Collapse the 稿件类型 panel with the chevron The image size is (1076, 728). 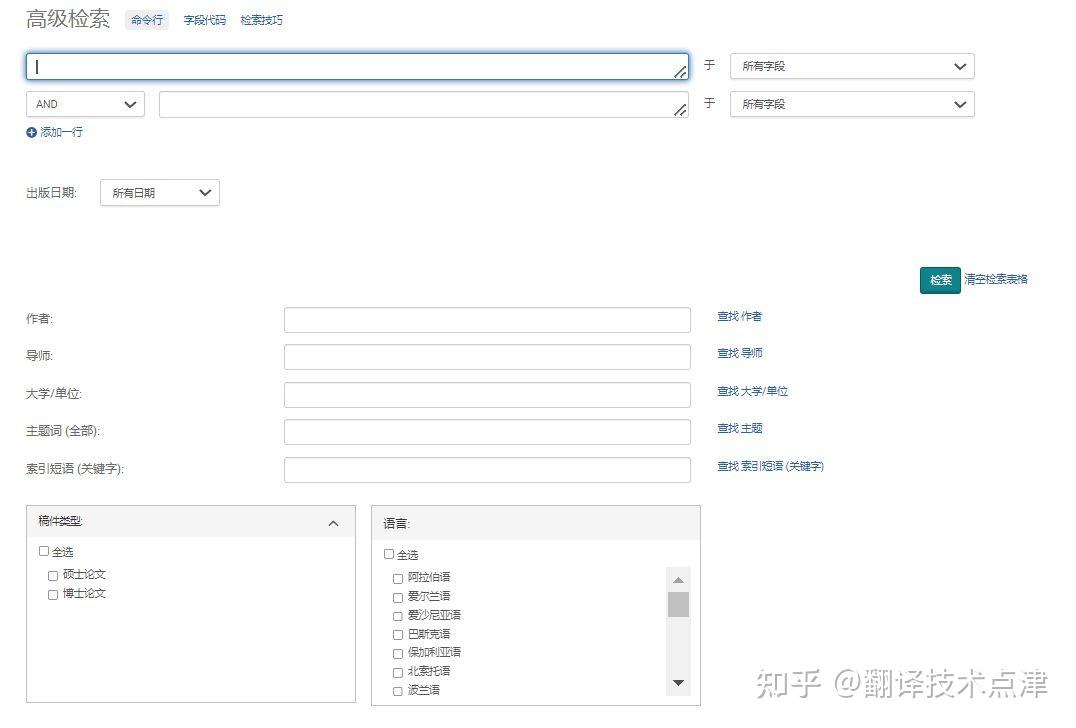point(334,524)
